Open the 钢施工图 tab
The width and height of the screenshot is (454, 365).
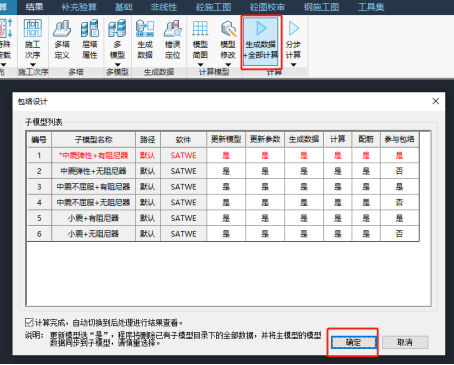pos(321,7)
